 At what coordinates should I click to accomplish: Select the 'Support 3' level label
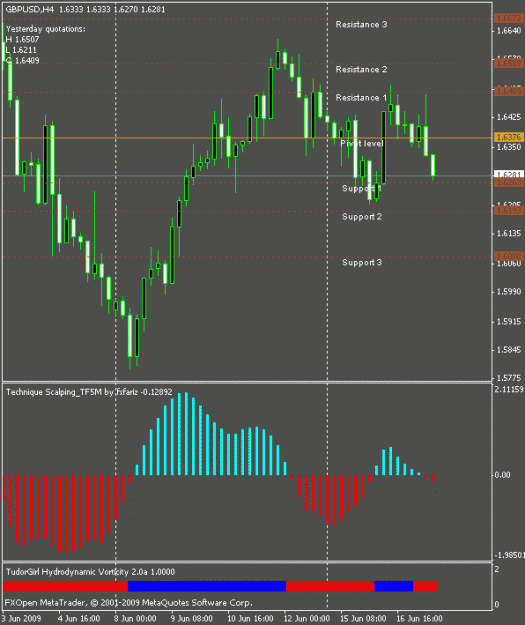[362, 262]
